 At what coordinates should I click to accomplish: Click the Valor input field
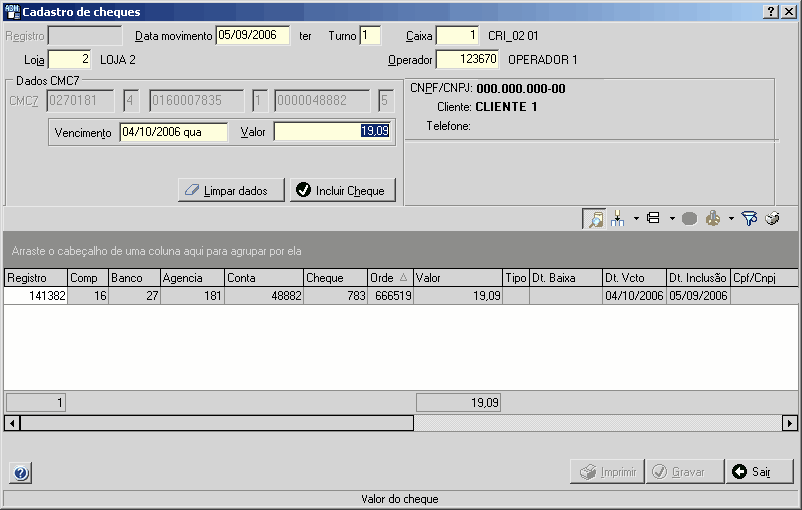click(333, 131)
